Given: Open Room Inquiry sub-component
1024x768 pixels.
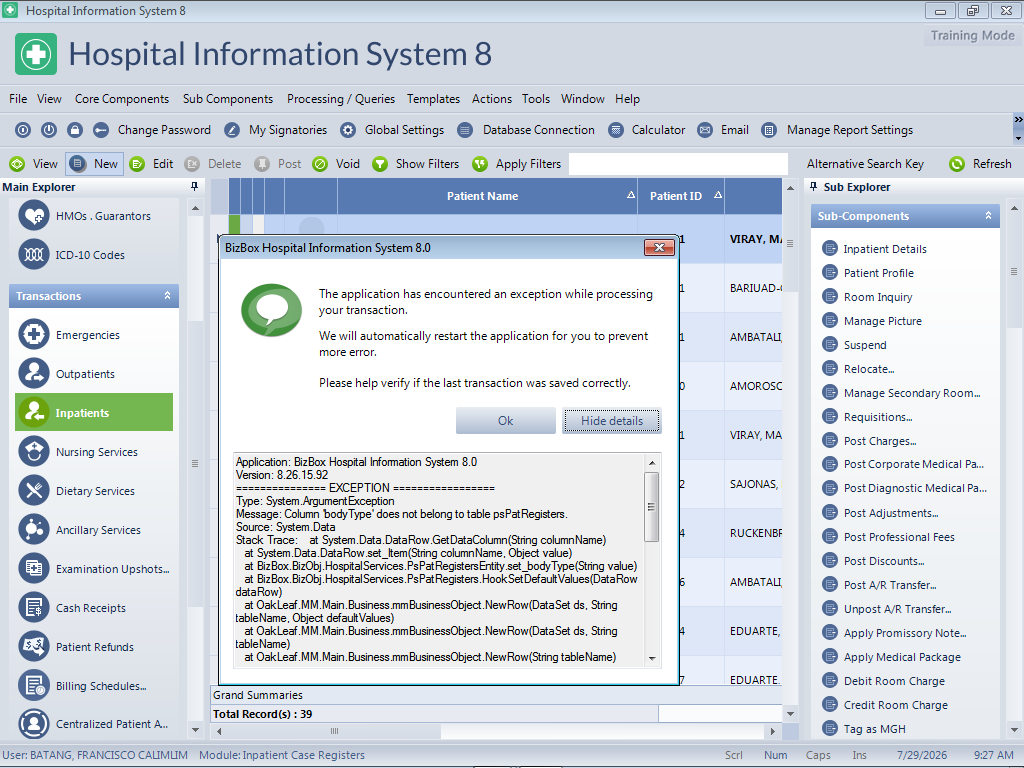Looking at the screenshot, I should tap(878, 297).
